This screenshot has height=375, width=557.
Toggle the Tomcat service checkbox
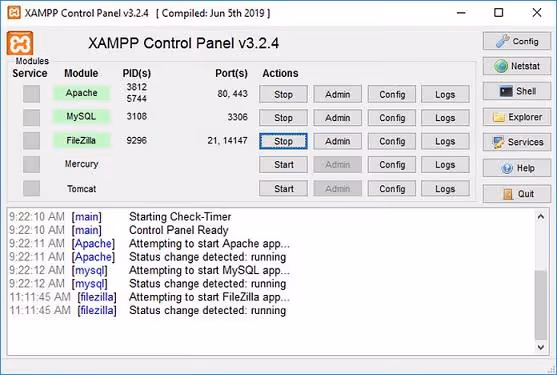click(x=32, y=188)
